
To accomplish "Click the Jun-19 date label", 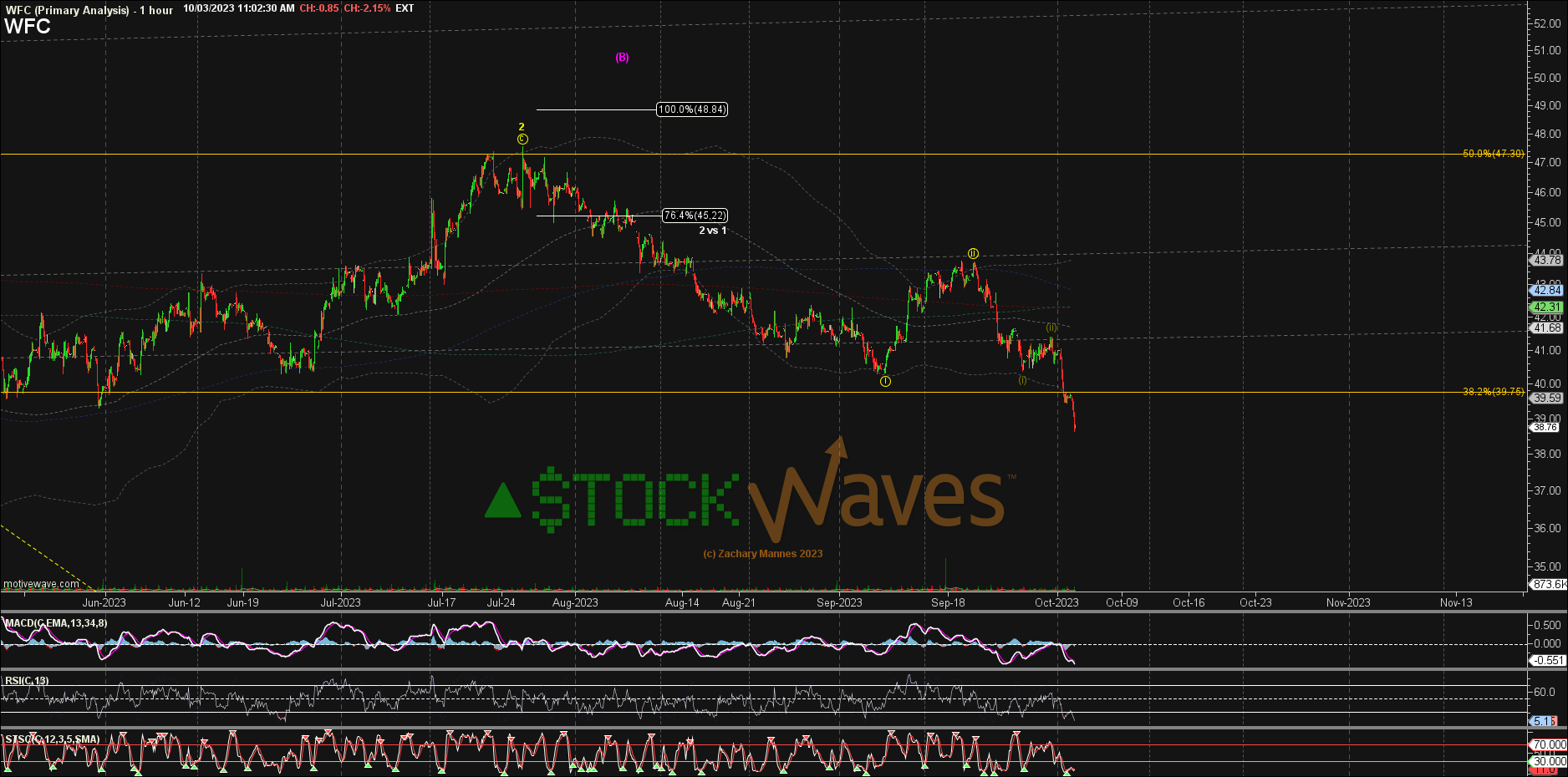I will (243, 602).
